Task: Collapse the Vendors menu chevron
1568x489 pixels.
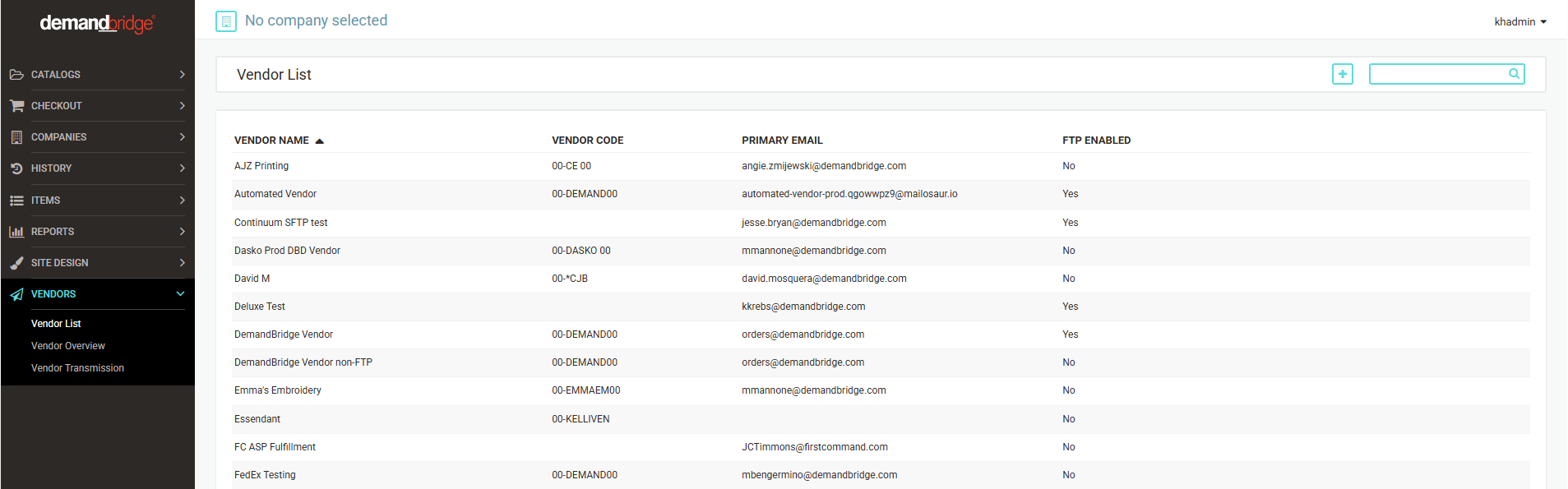Action: click(x=181, y=294)
